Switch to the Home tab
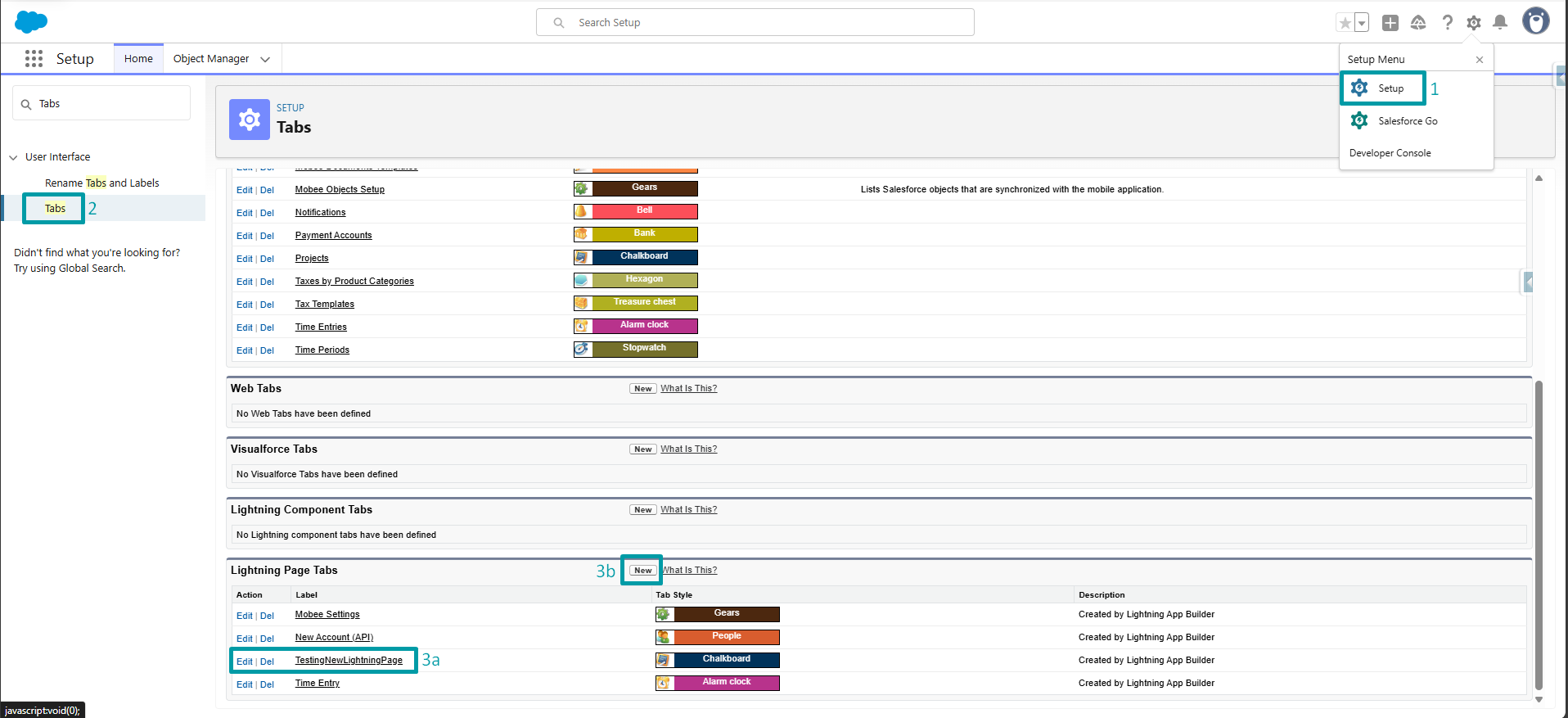Viewport: 1568px width, 718px height. [x=138, y=59]
